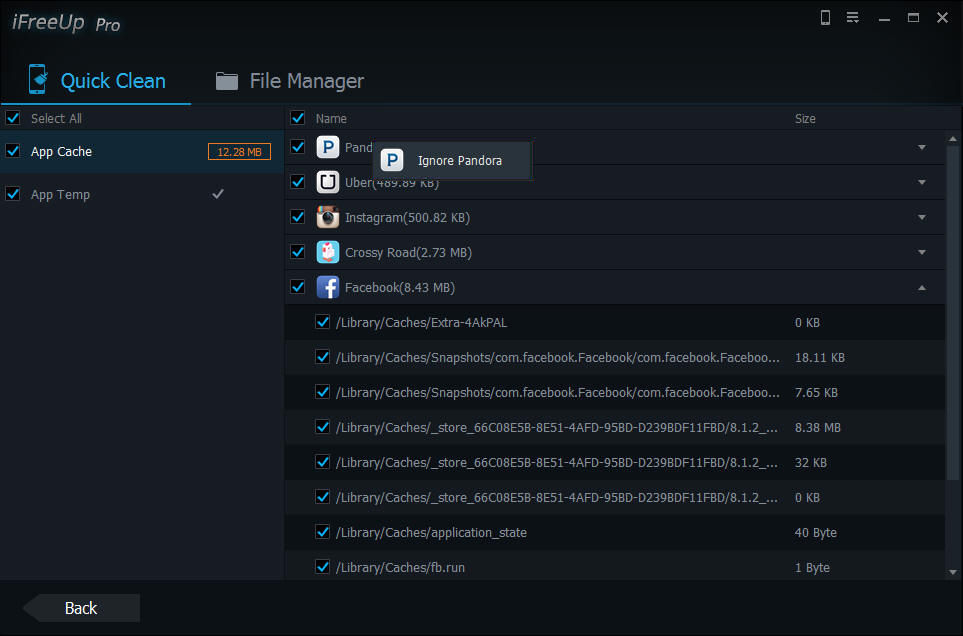
Task: Select the /Library/Caches/fb.run path
Action: 400,568
